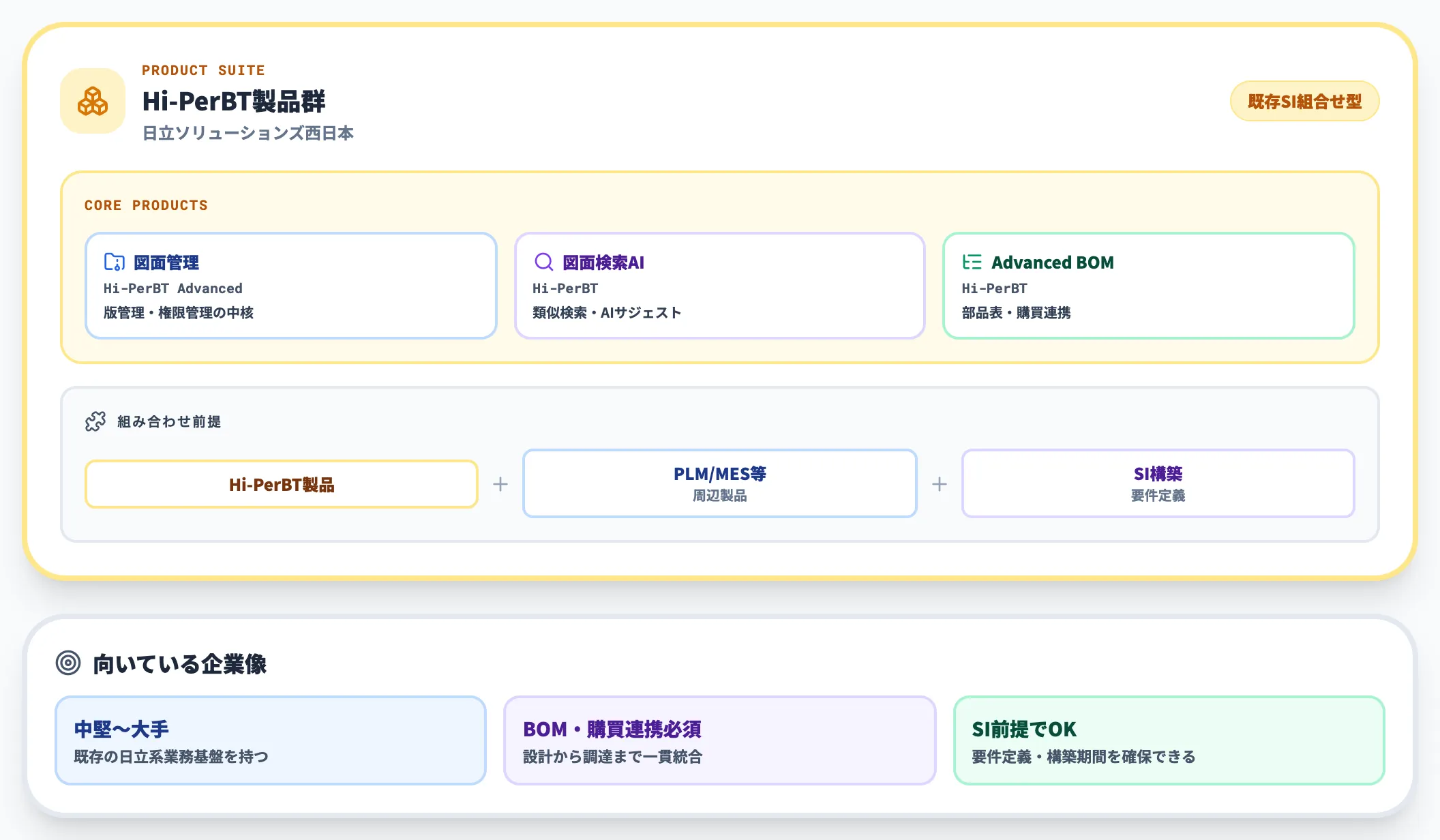Click the 日立ソリューションズ西日本 vendor label
The image size is (1440, 840).
click(249, 134)
